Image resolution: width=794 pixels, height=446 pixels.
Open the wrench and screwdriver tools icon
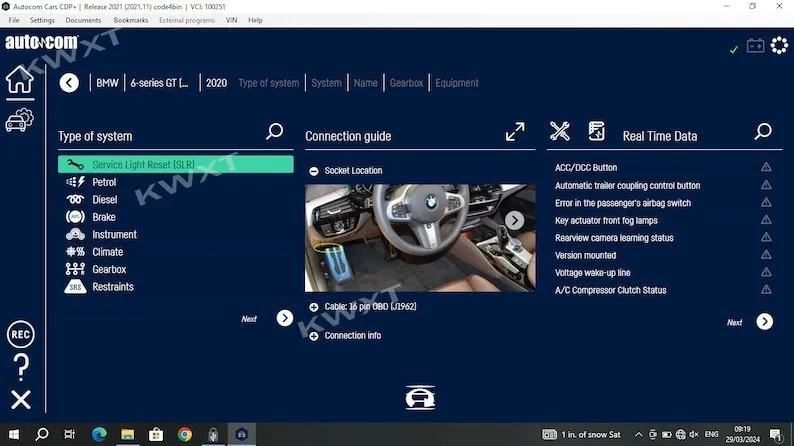pos(560,131)
